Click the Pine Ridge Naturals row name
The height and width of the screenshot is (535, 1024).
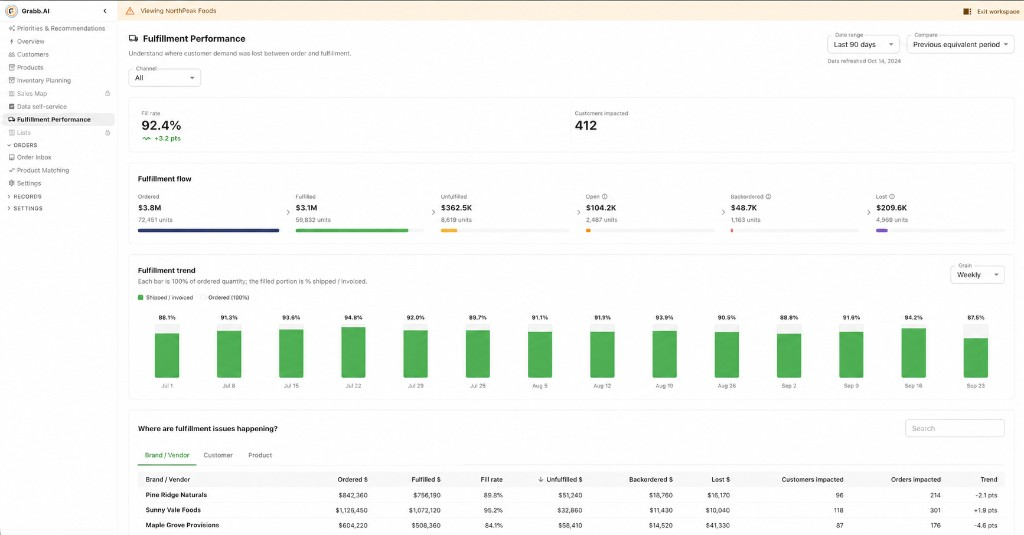[x=176, y=495]
